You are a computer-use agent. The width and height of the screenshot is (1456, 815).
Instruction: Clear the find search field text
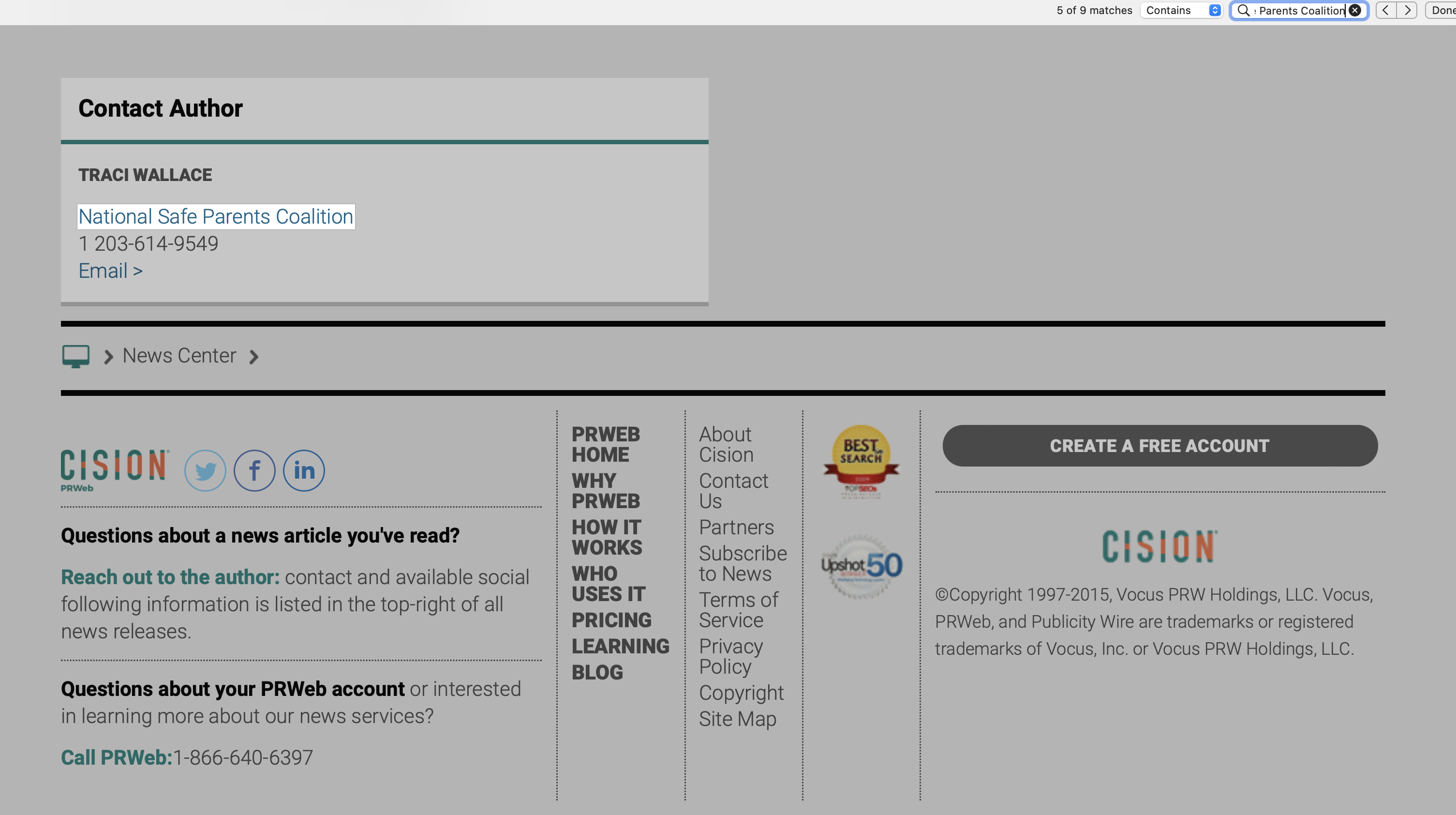click(x=1355, y=10)
